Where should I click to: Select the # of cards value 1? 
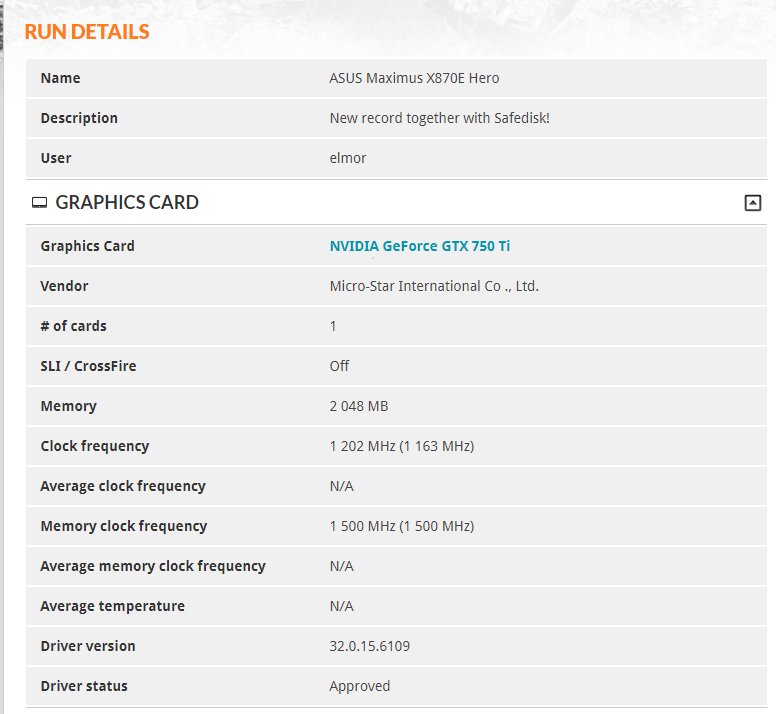point(333,326)
